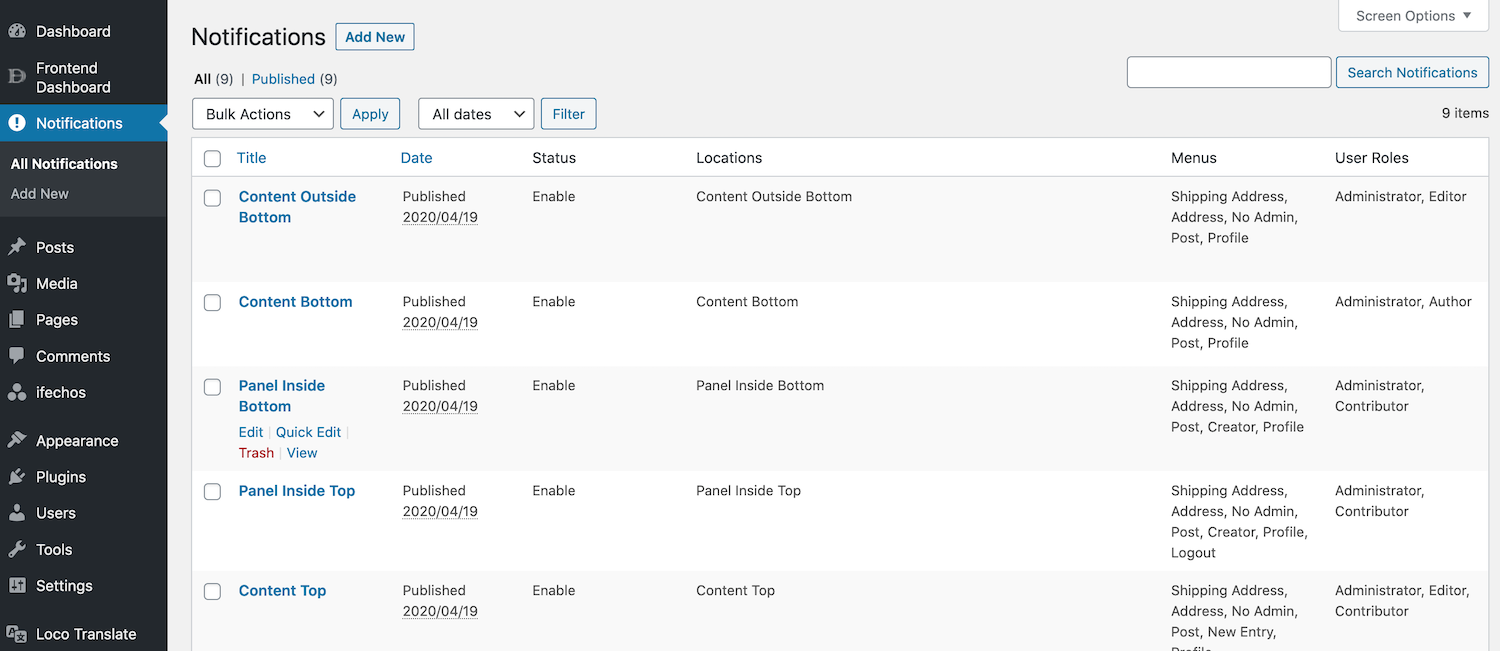
Task: Open the Content Bottom notification title
Action: (296, 302)
